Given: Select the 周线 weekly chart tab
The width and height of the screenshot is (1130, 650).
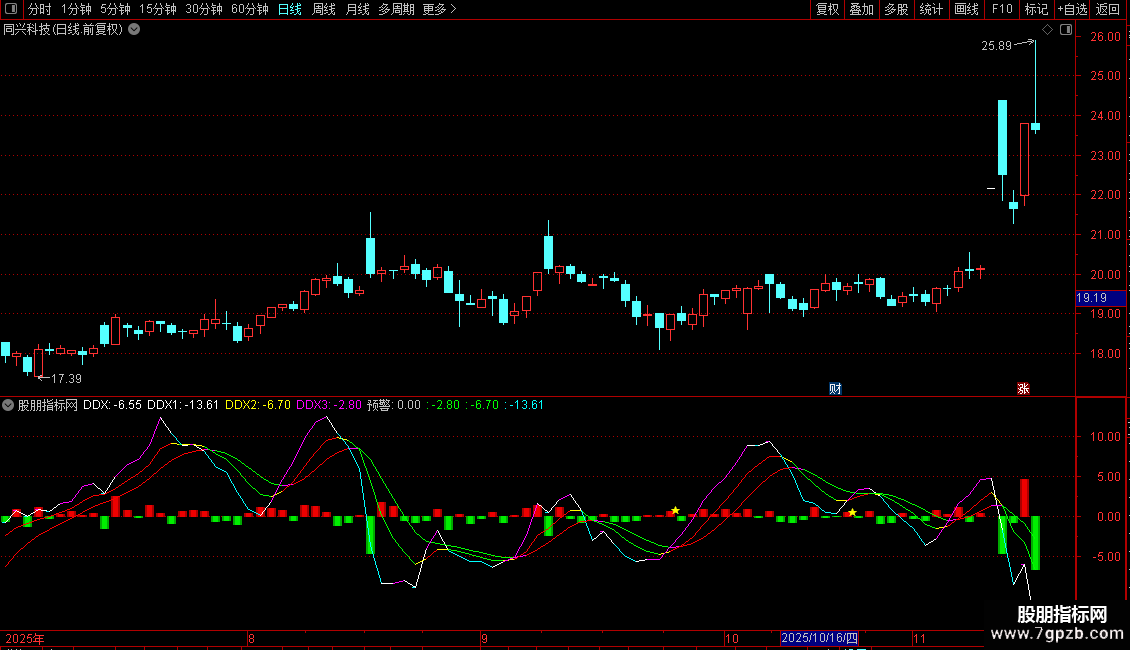Looking at the screenshot, I should tap(324, 9).
